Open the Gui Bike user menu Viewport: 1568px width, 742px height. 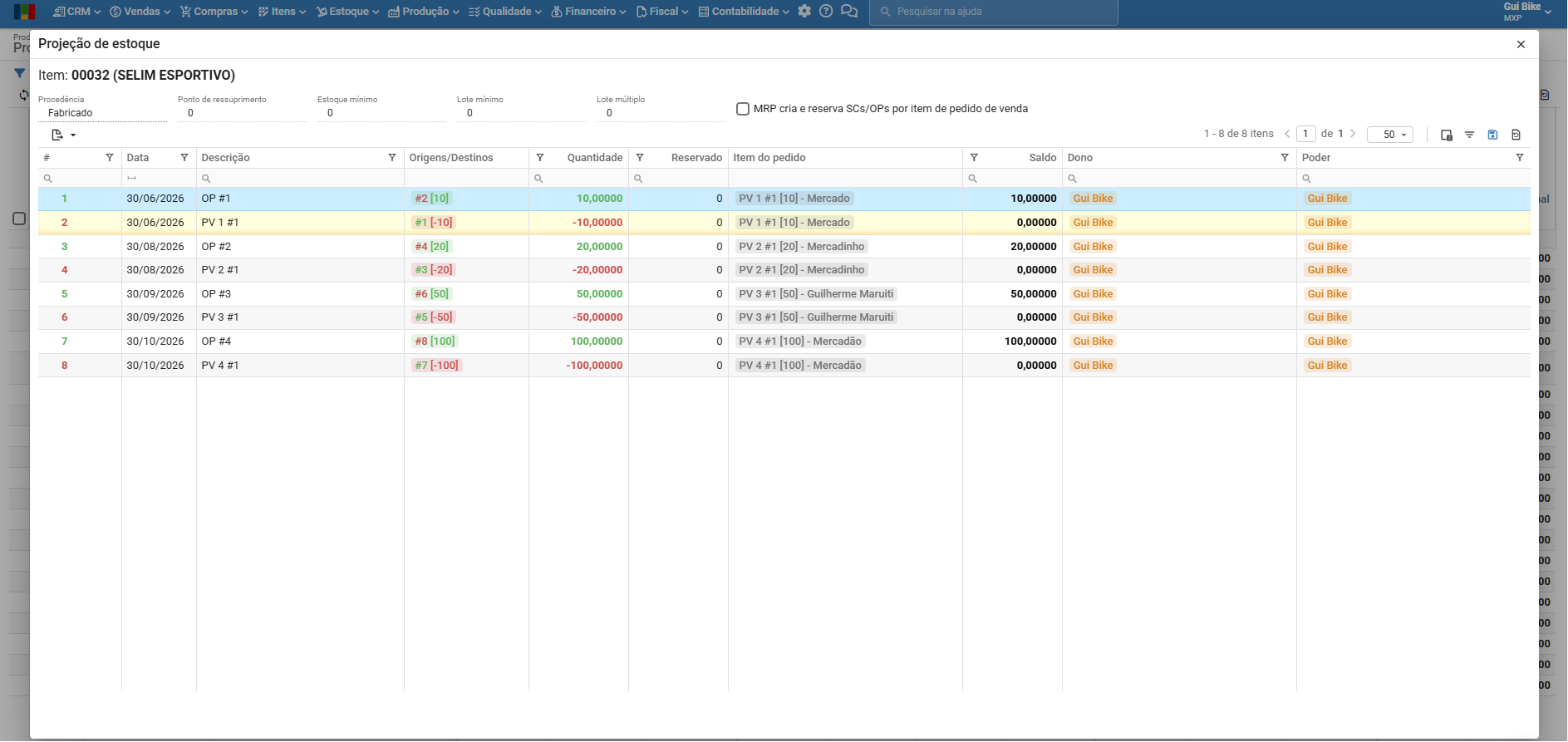(1527, 12)
